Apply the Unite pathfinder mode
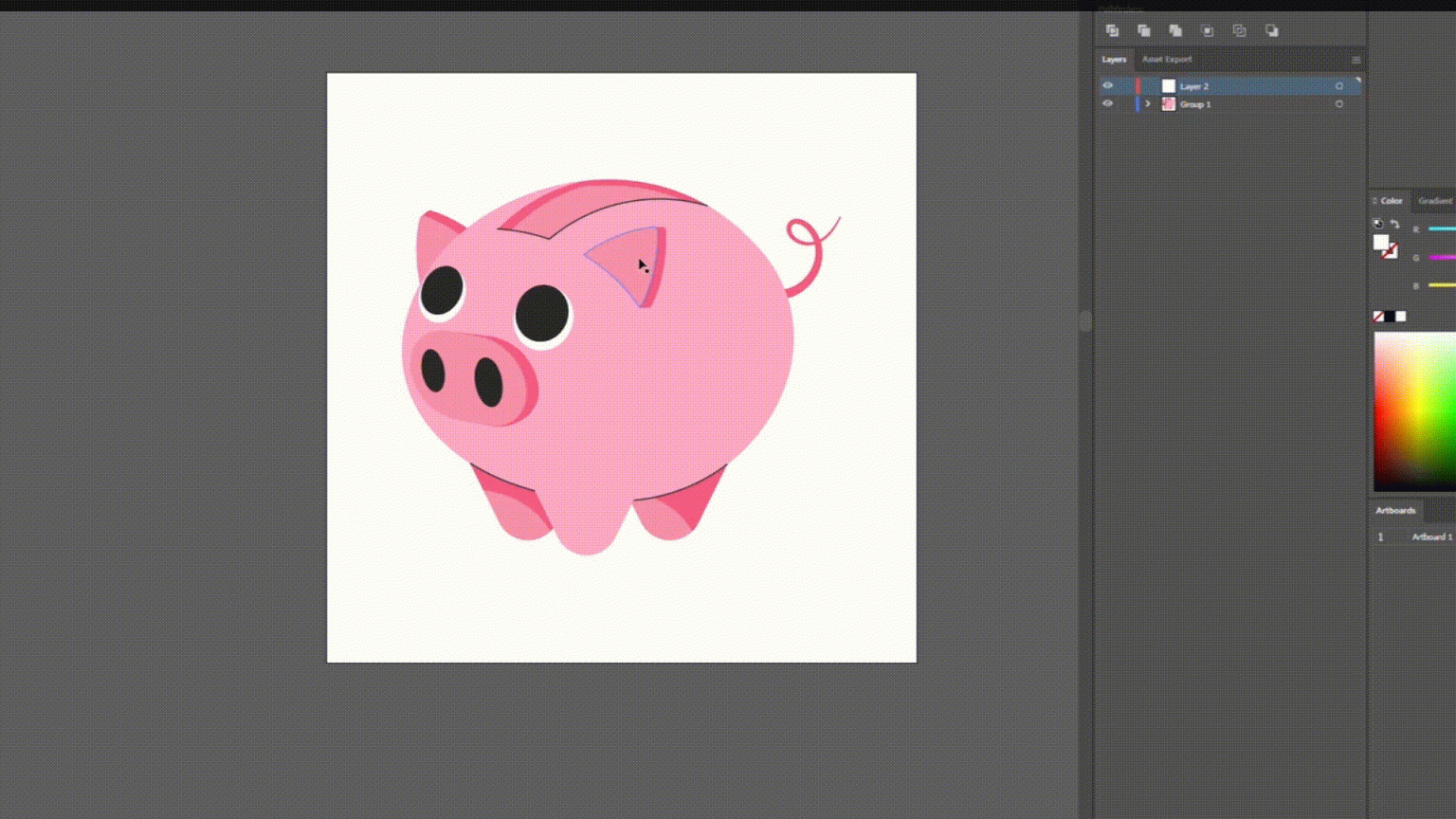 tap(1113, 30)
